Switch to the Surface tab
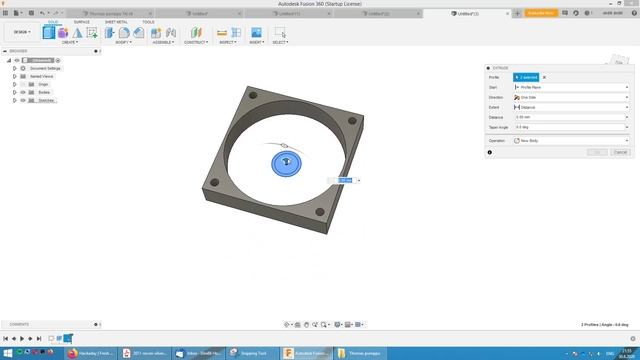This screenshot has width=640, height=360. click(82, 22)
